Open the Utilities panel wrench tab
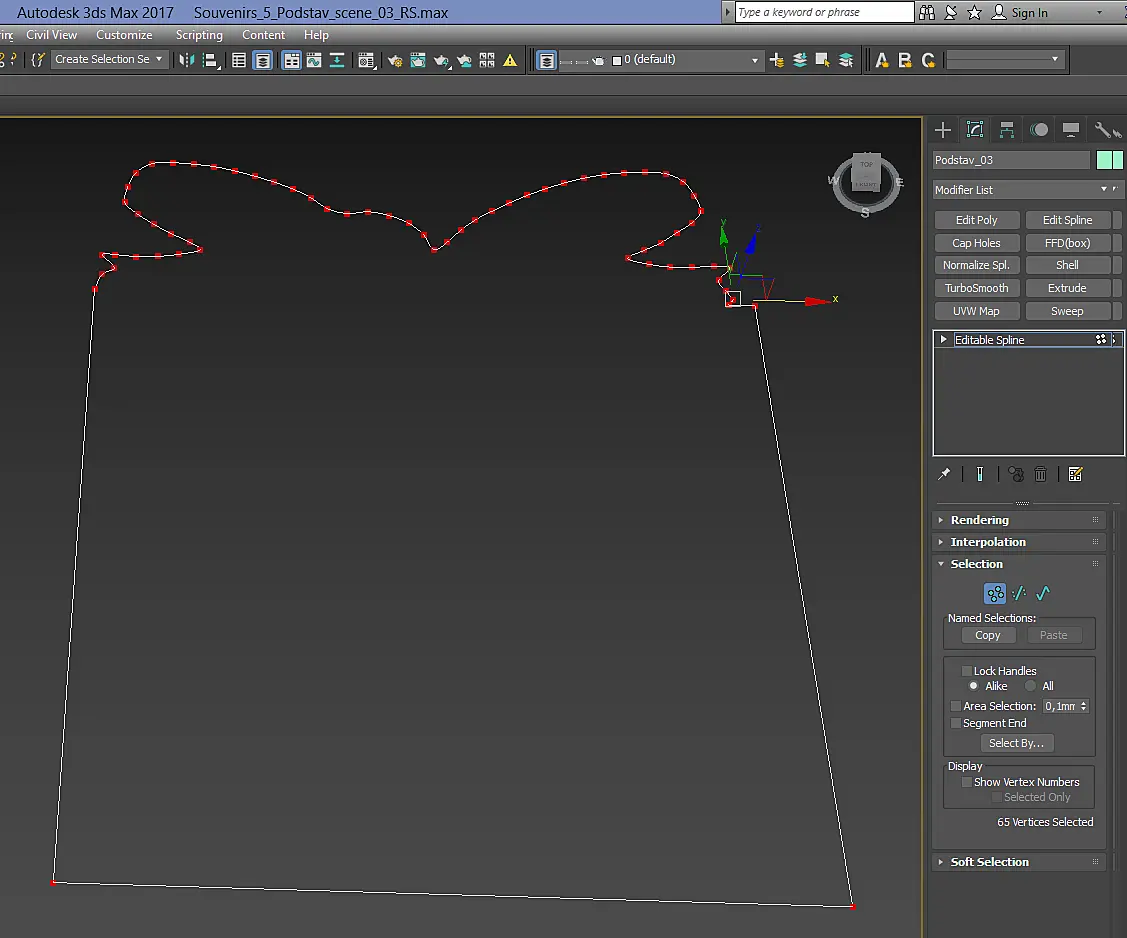 [x=1105, y=130]
